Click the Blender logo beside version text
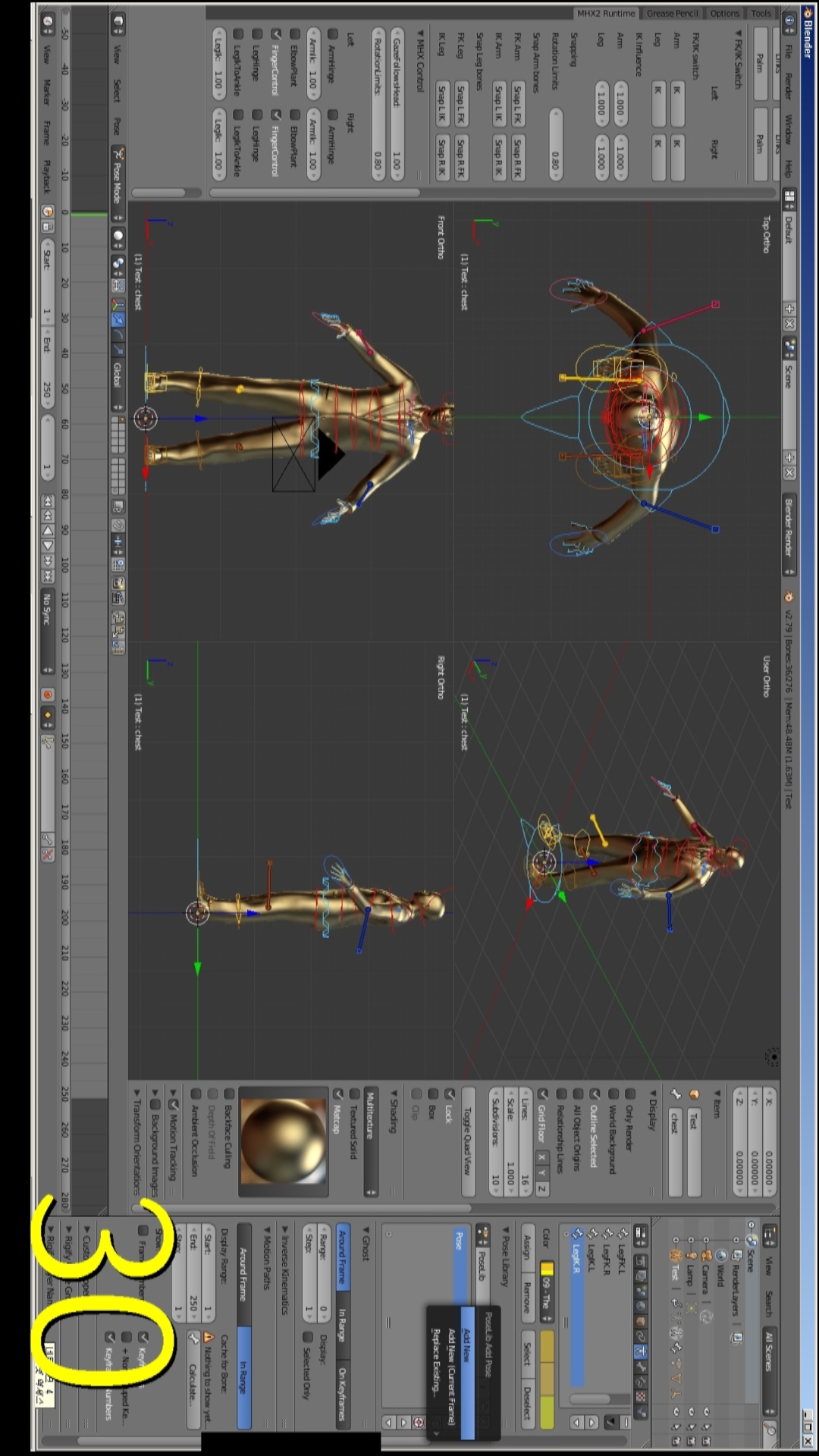This screenshot has height=1456, width=819. click(789, 597)
